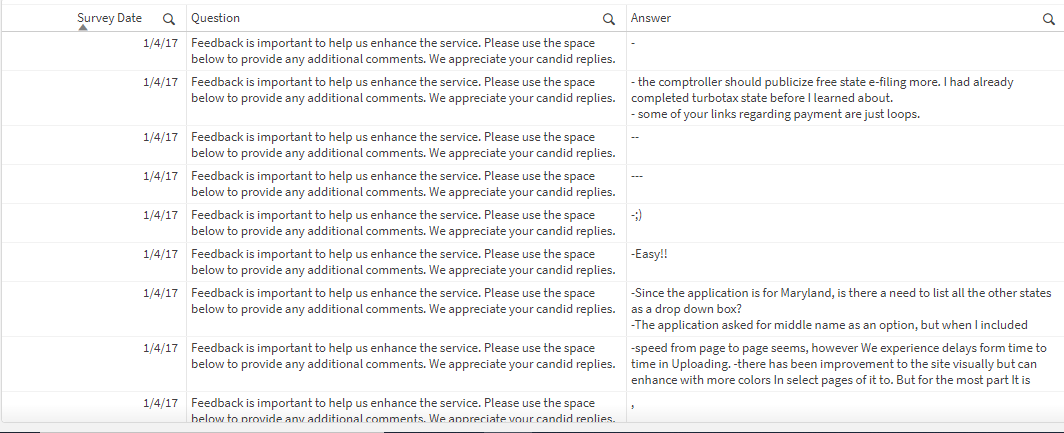This screenshot has width=1064, height=433.
Task: Click the Question text in the "-;)" row
Action: (403, 223)
